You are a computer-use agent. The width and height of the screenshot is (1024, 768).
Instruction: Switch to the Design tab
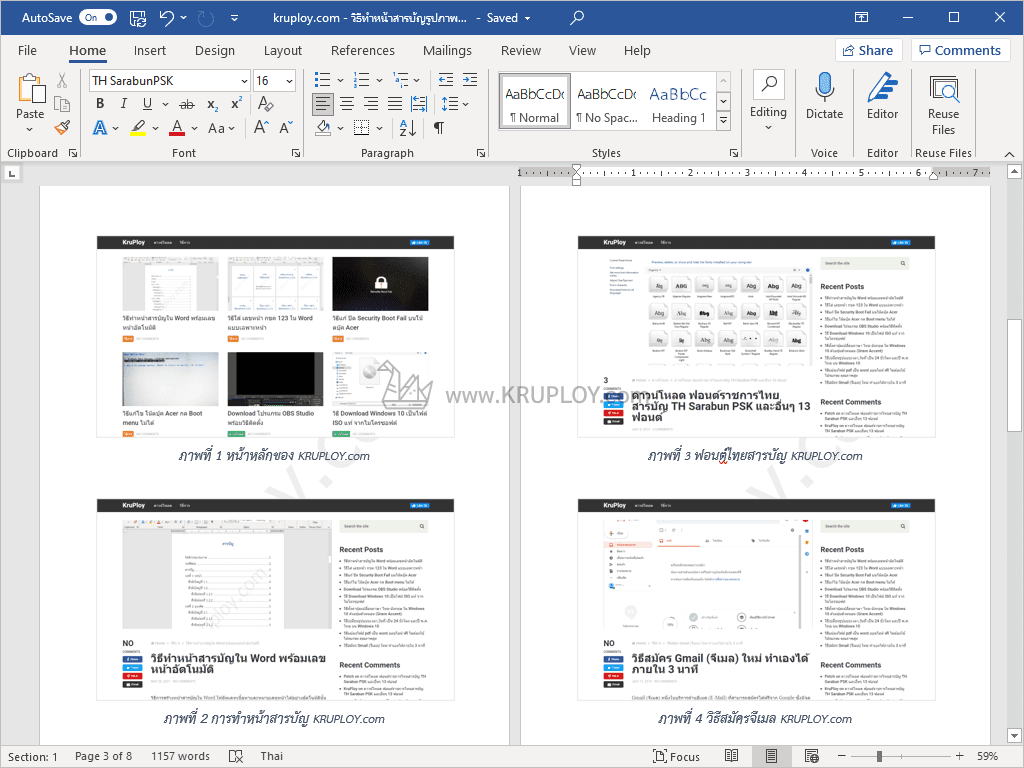(x=215, y=50)
